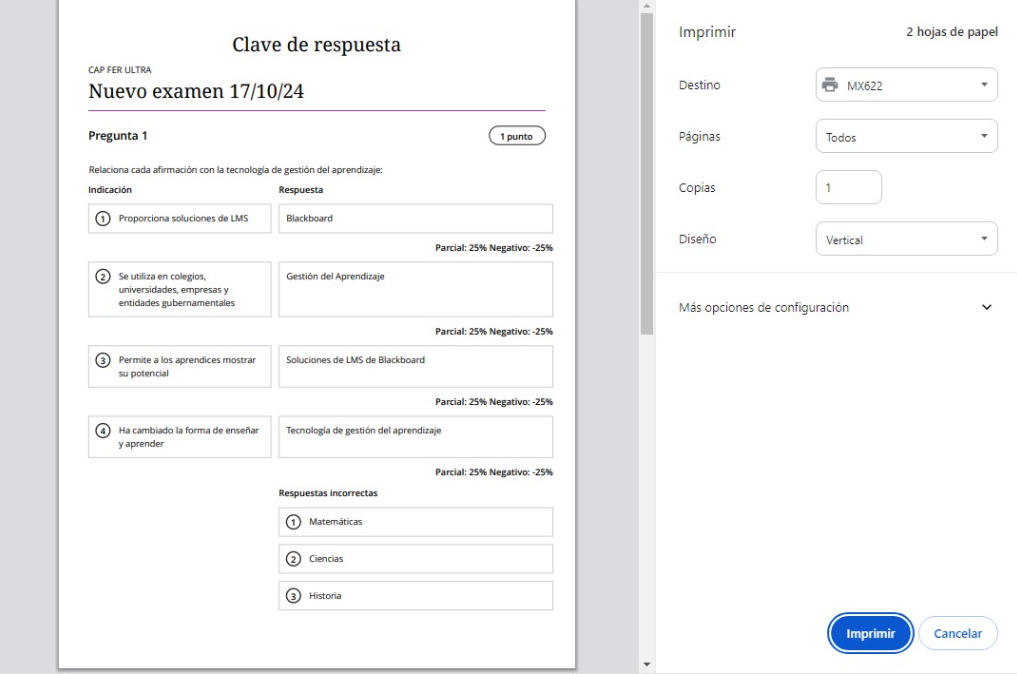Click the 'Clave de respuesta' heading
The image size is (1017, 674).
[317, 45]
